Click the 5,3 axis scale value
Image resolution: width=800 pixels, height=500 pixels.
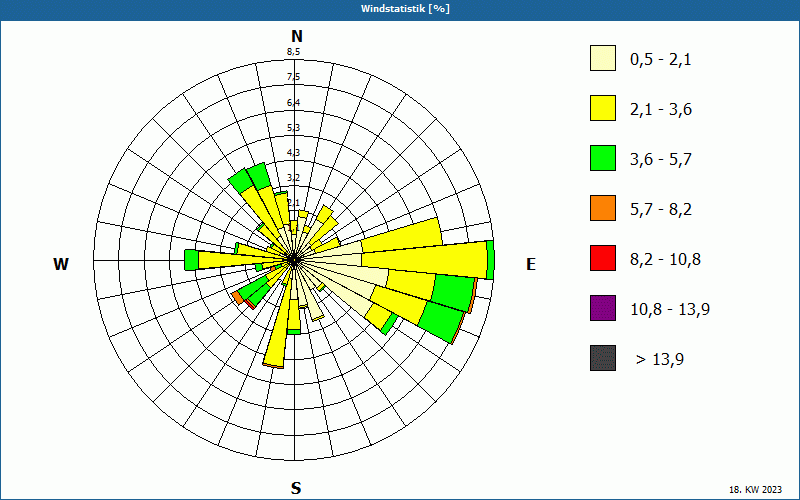tap(293, 127)
